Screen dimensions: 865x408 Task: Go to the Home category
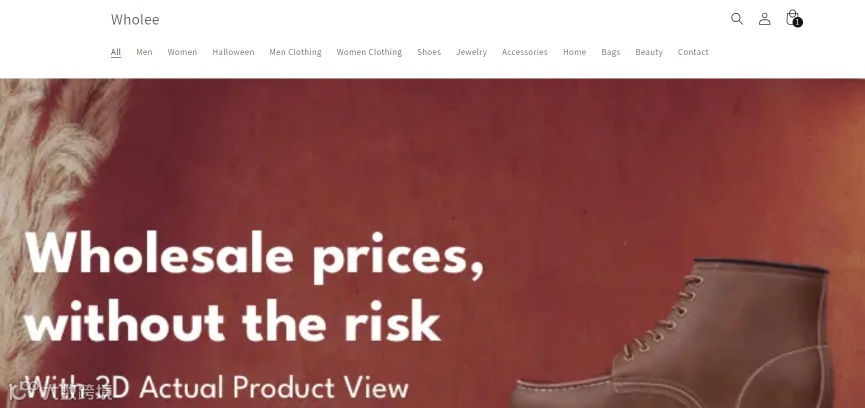(574, 52)
